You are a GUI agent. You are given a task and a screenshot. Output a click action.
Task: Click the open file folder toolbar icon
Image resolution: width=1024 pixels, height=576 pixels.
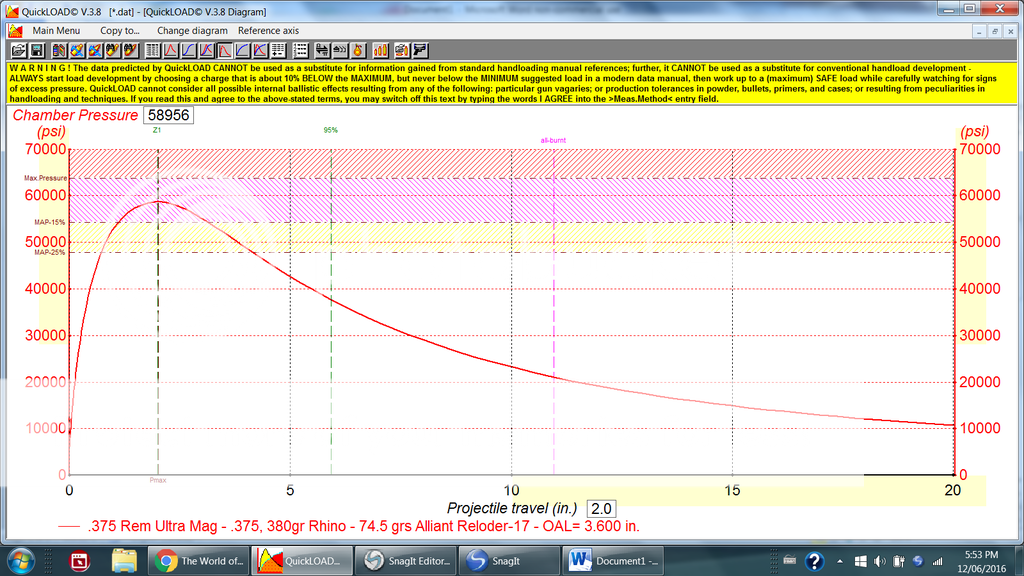point(18,50)
